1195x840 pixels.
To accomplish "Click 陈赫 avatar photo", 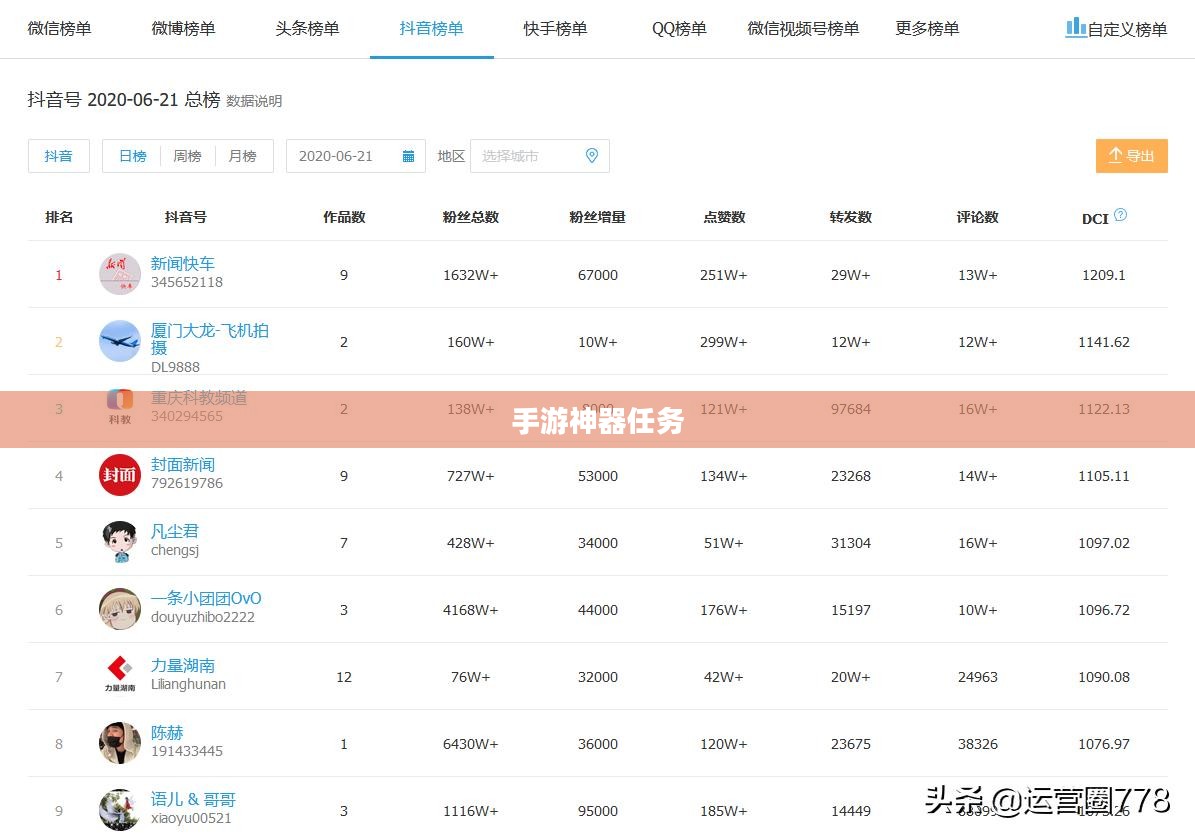I will pos(120,743).
